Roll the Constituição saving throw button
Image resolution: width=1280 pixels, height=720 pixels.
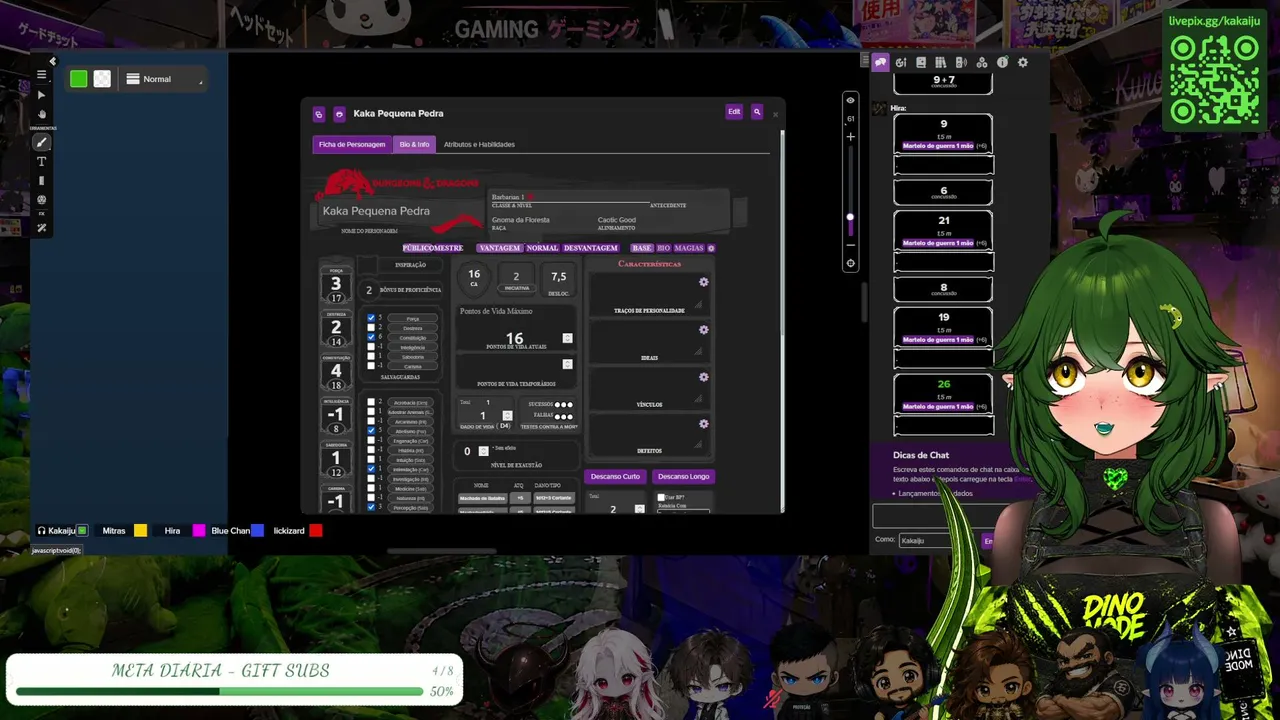pyautogui.click(x=413, y=338)
